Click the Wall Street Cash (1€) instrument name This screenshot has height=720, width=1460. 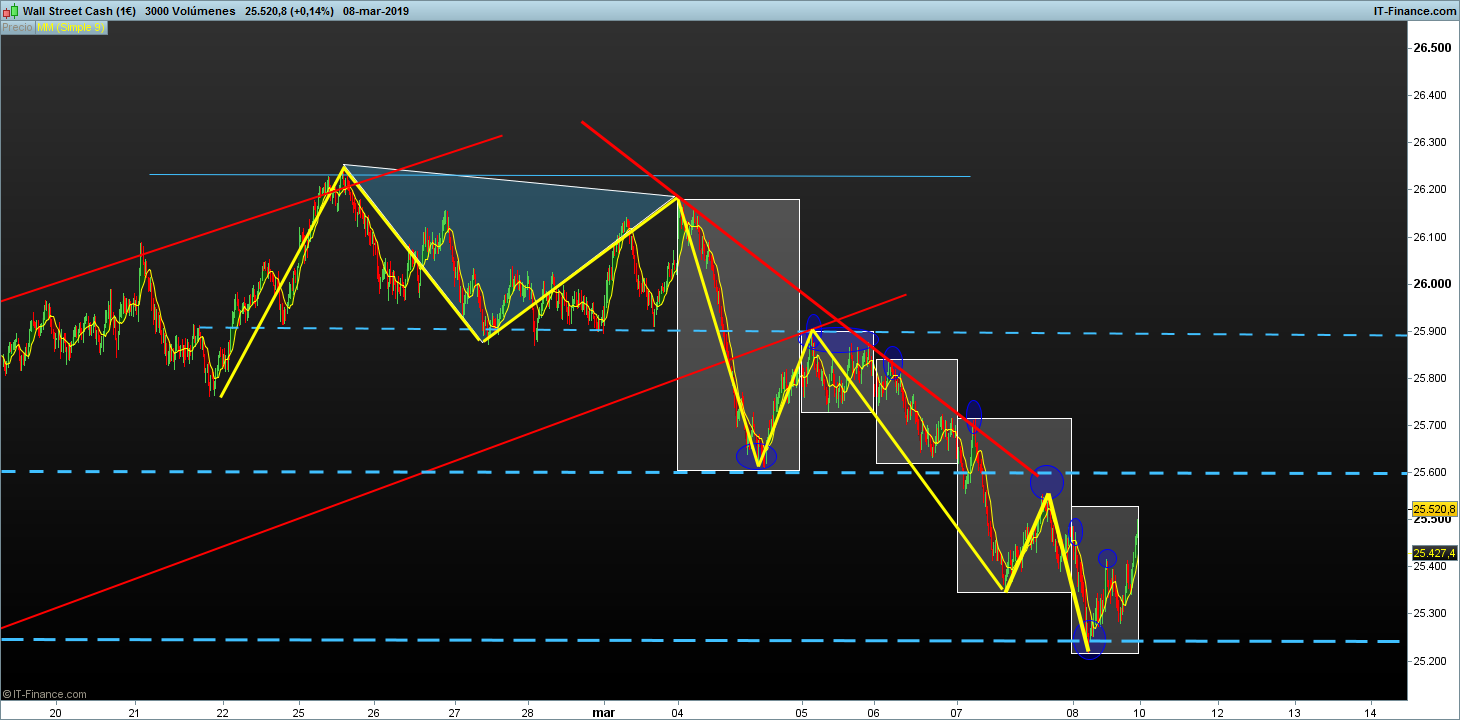click(80, 11)
